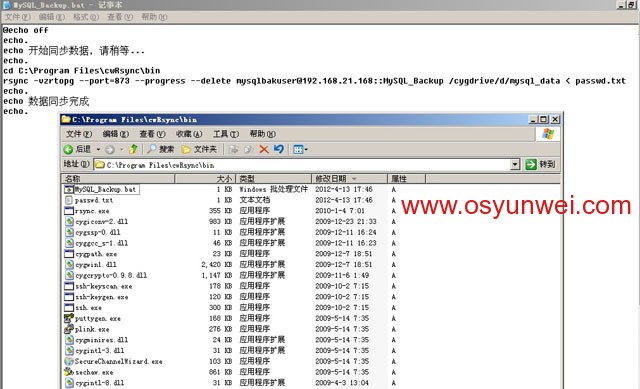Image resolution: width=640 pixels, height=389 pixels.
Task: Sort by the 修改日期 (Date Modified) column header
Action: point(349,179)
